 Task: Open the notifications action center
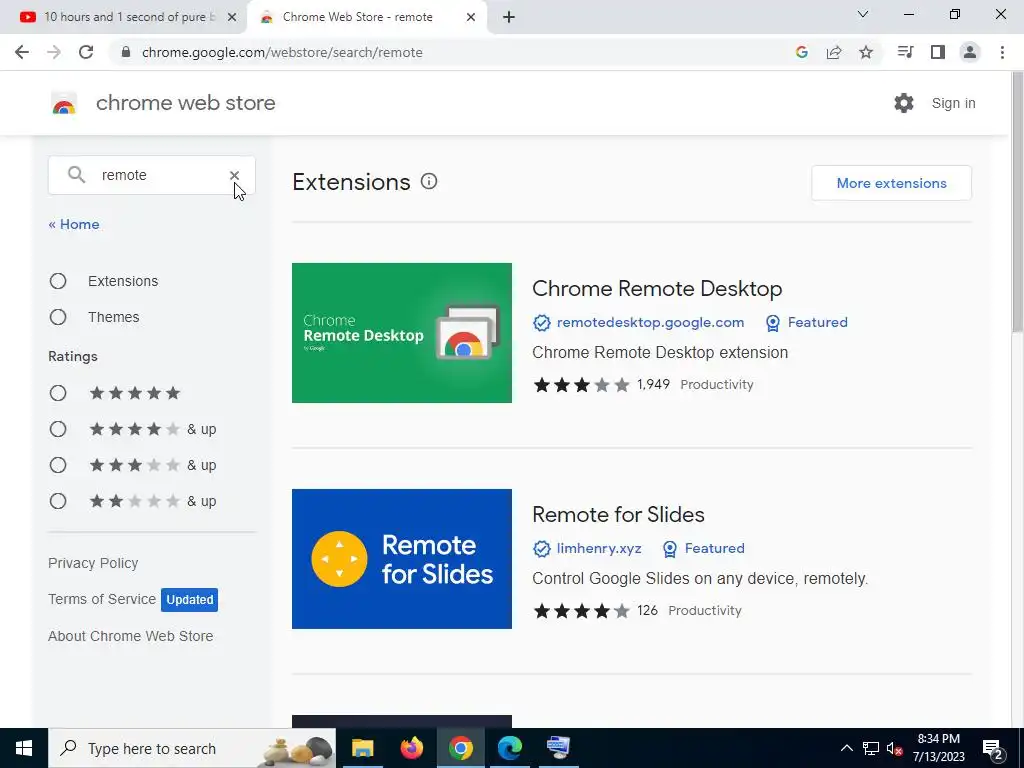coord(993,748)
